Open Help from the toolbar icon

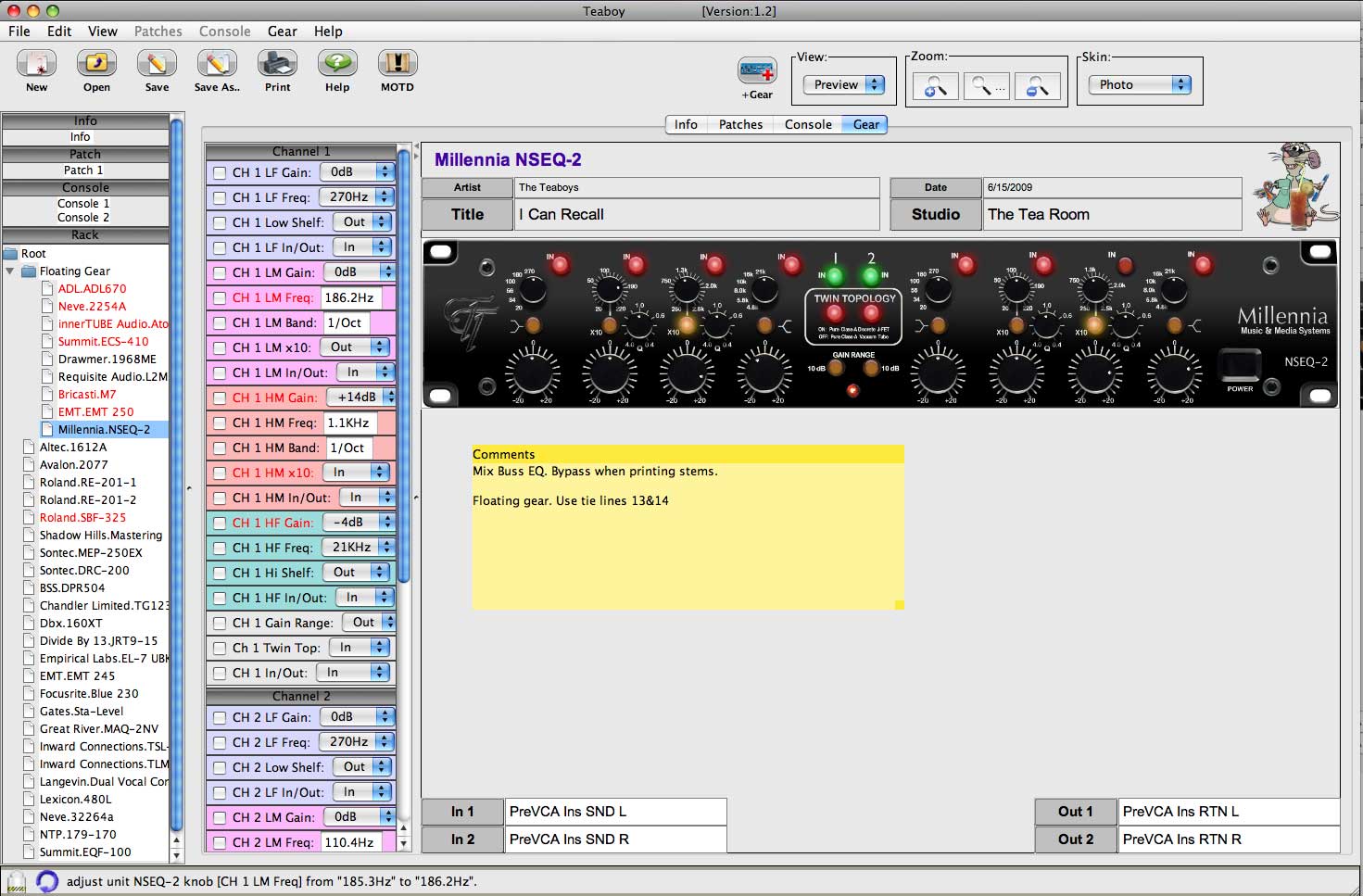click(337, 64)
